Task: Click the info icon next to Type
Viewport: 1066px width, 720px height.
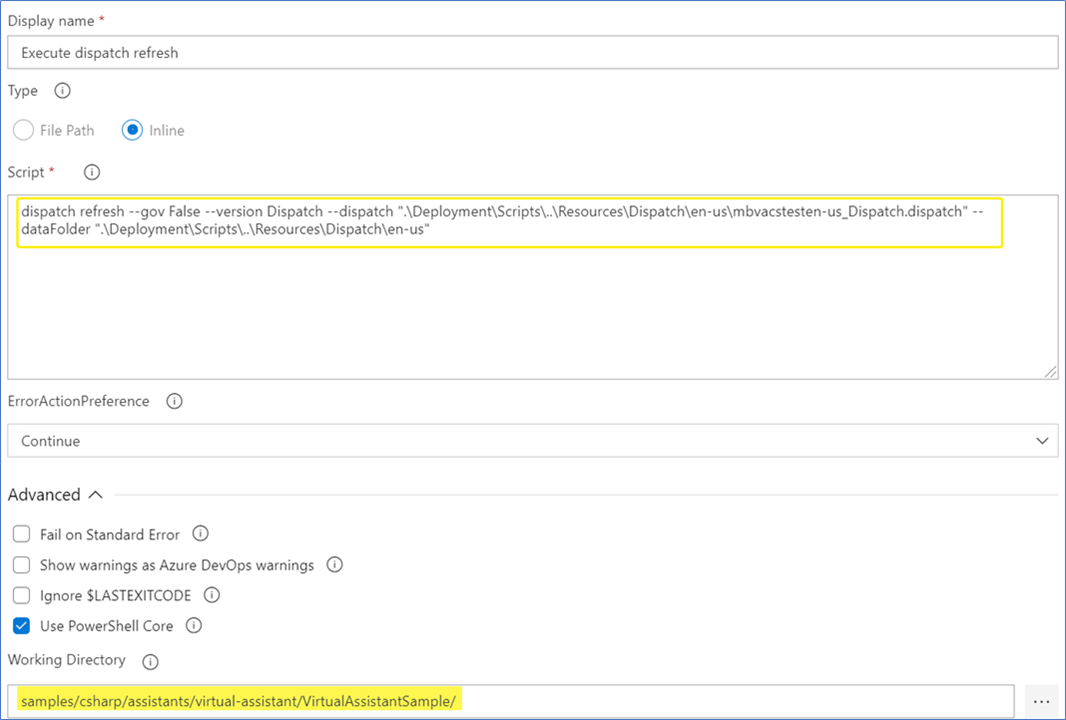Action: (62, 90)
